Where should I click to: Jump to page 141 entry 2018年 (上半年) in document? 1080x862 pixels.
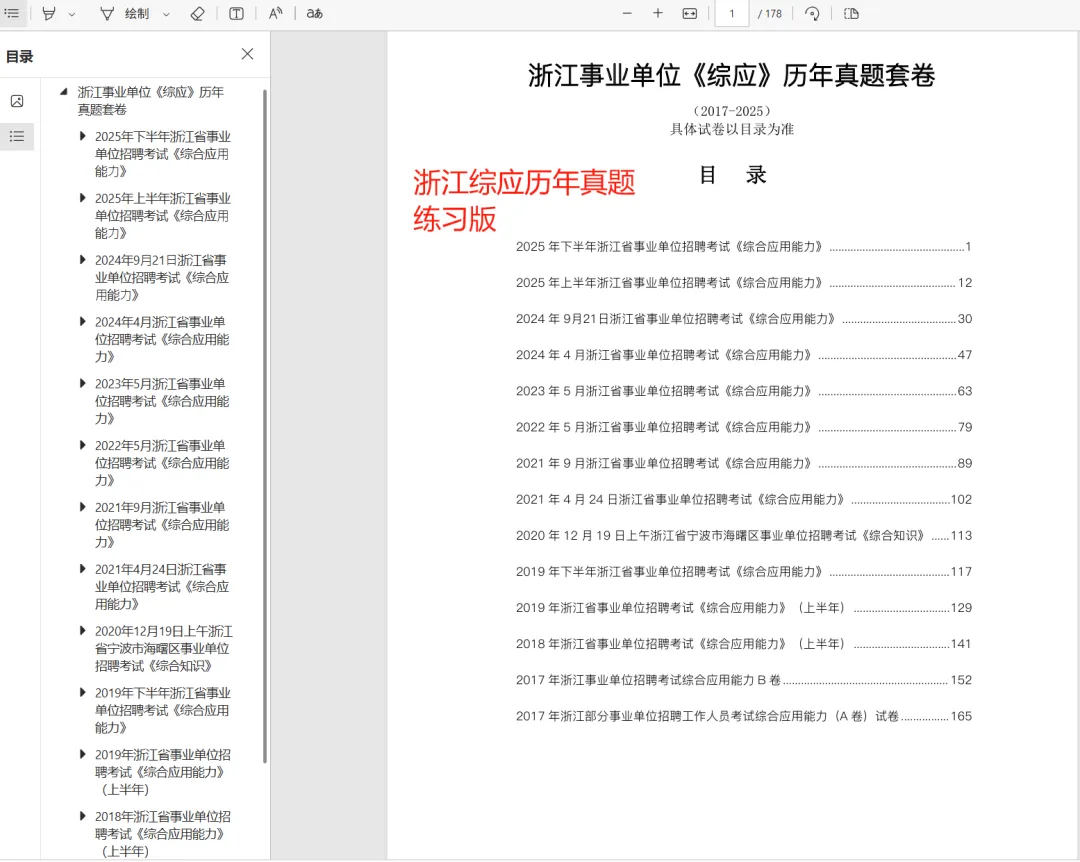(x=743, y=644)
